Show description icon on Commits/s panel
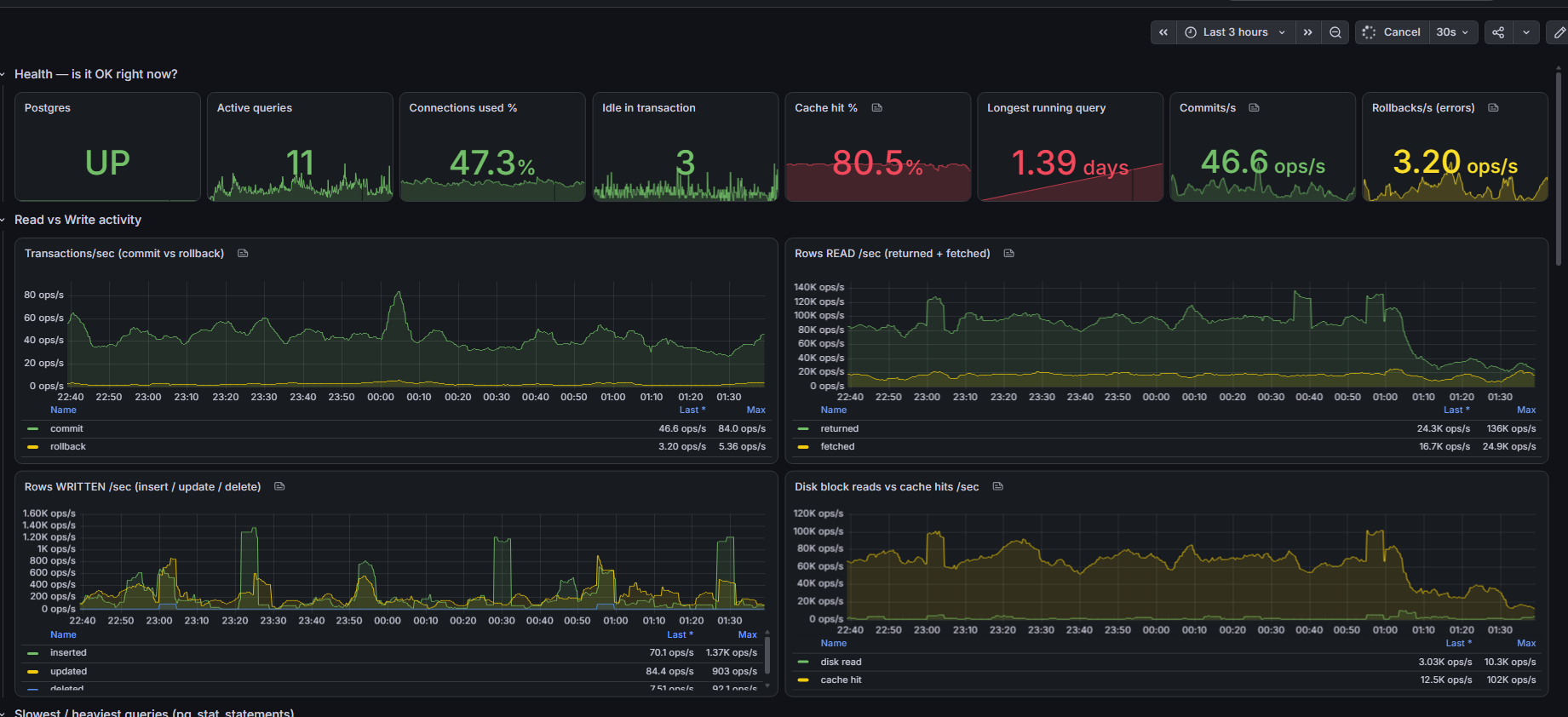The width and height of the screenshot is (1568, 717). click(x=1254, y=108)
